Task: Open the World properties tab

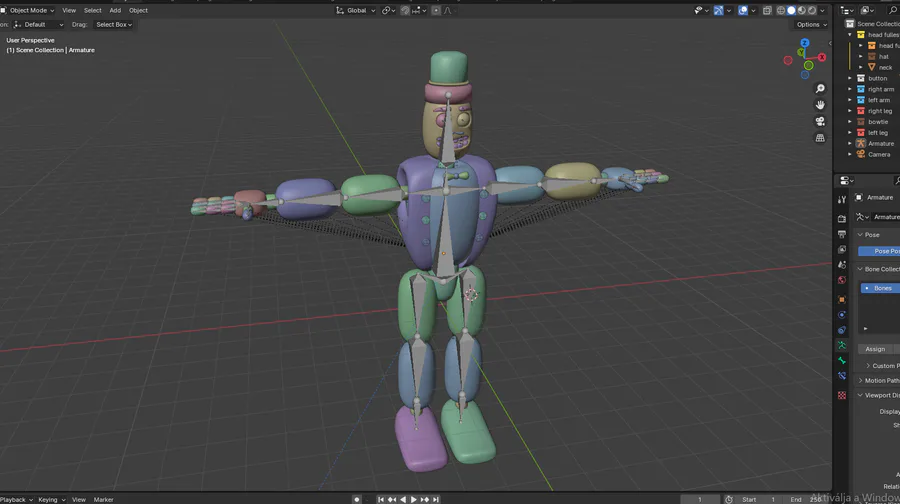Action: point(841,280)
